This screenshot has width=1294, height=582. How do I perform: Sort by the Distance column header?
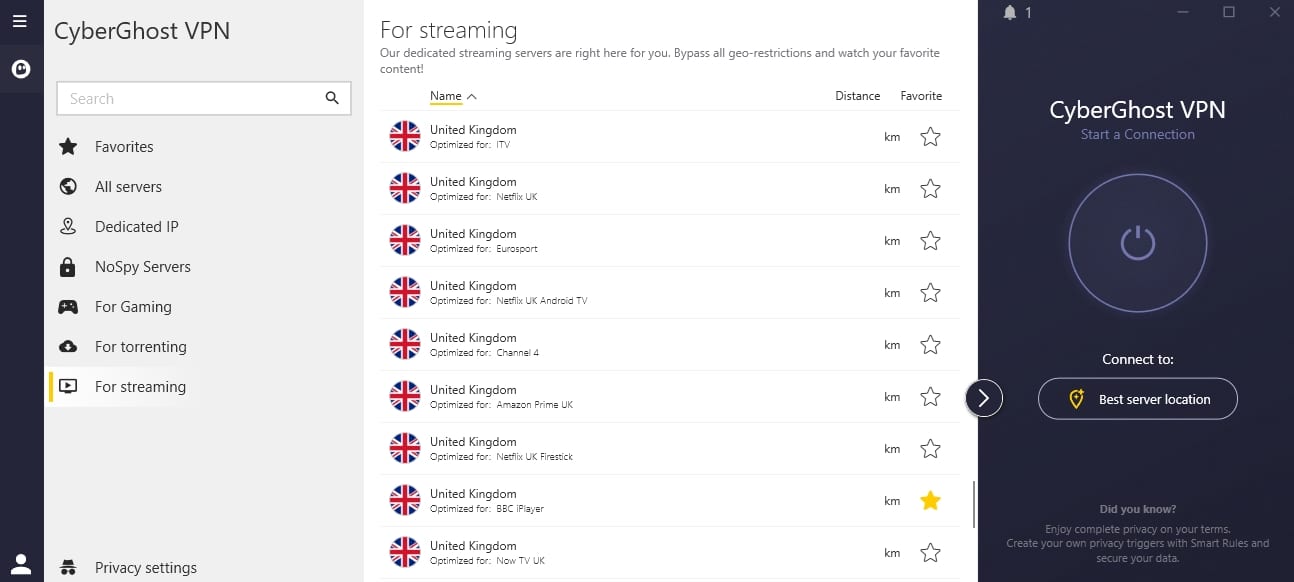pyautogui.click(x=858, y=96)
